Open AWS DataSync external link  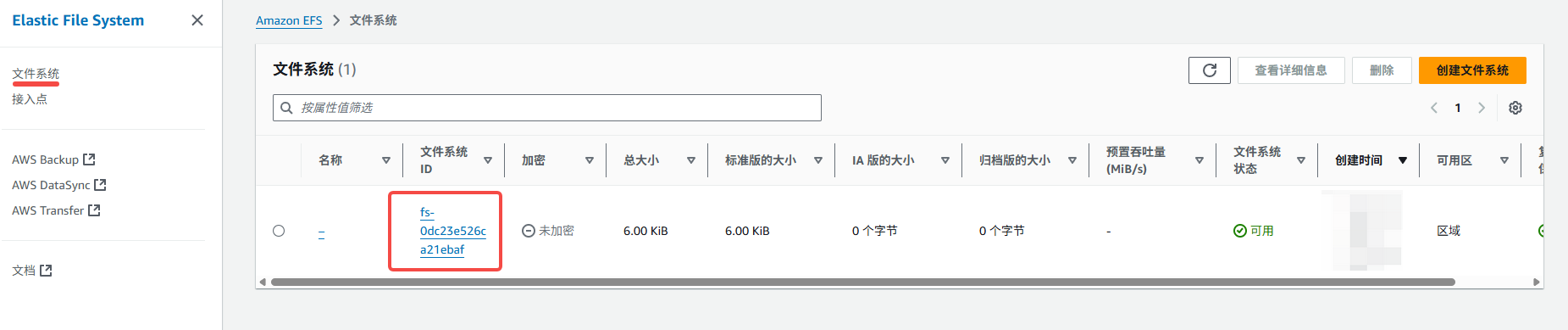pyautogui.click(x=58, y=185)
